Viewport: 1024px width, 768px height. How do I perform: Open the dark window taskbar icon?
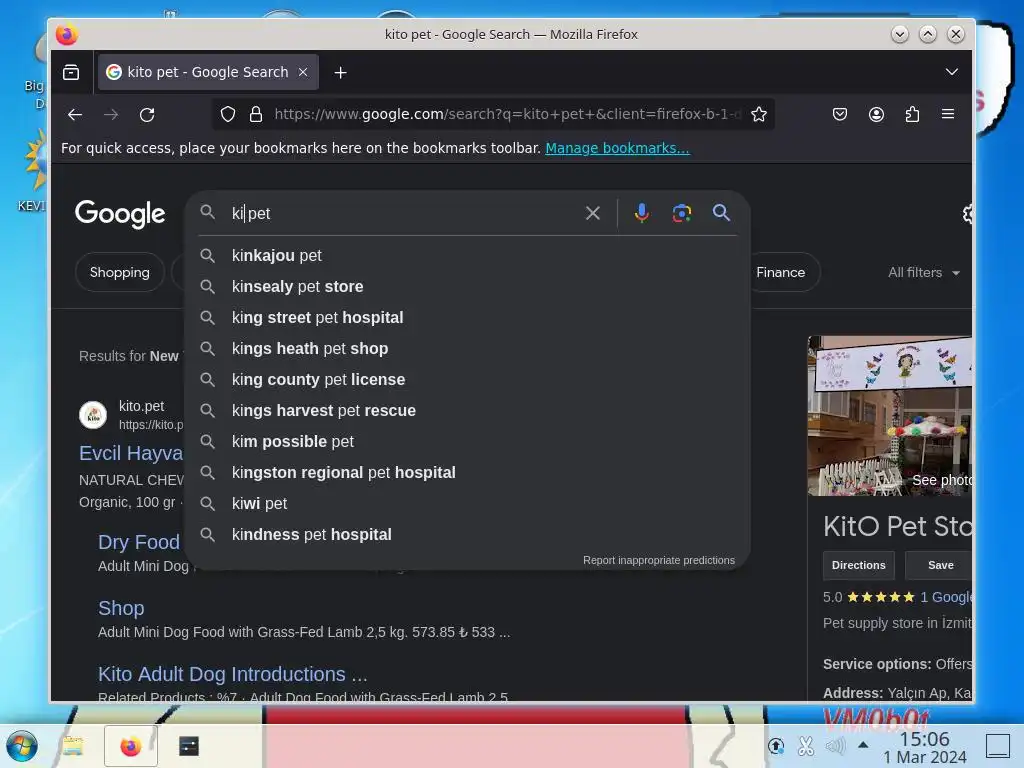pos(189,746)
